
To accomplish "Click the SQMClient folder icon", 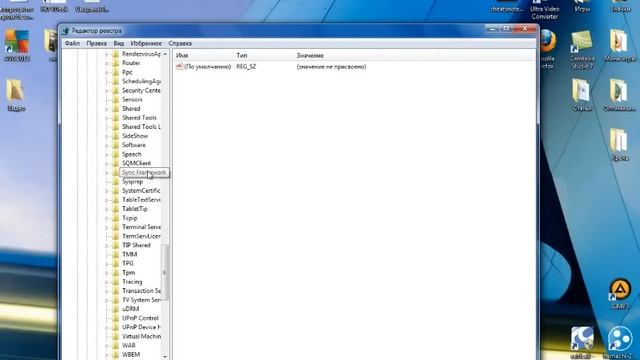I will click(116, 163).
